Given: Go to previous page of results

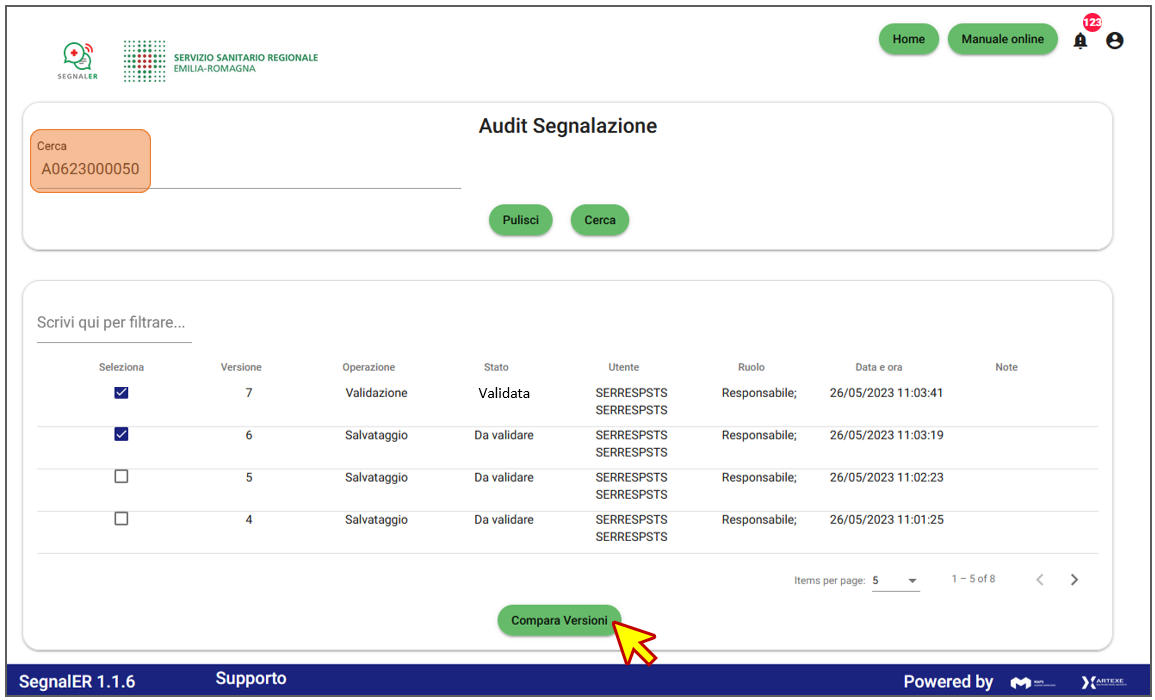Looking at the screenshot, I should pos(1040,580).
